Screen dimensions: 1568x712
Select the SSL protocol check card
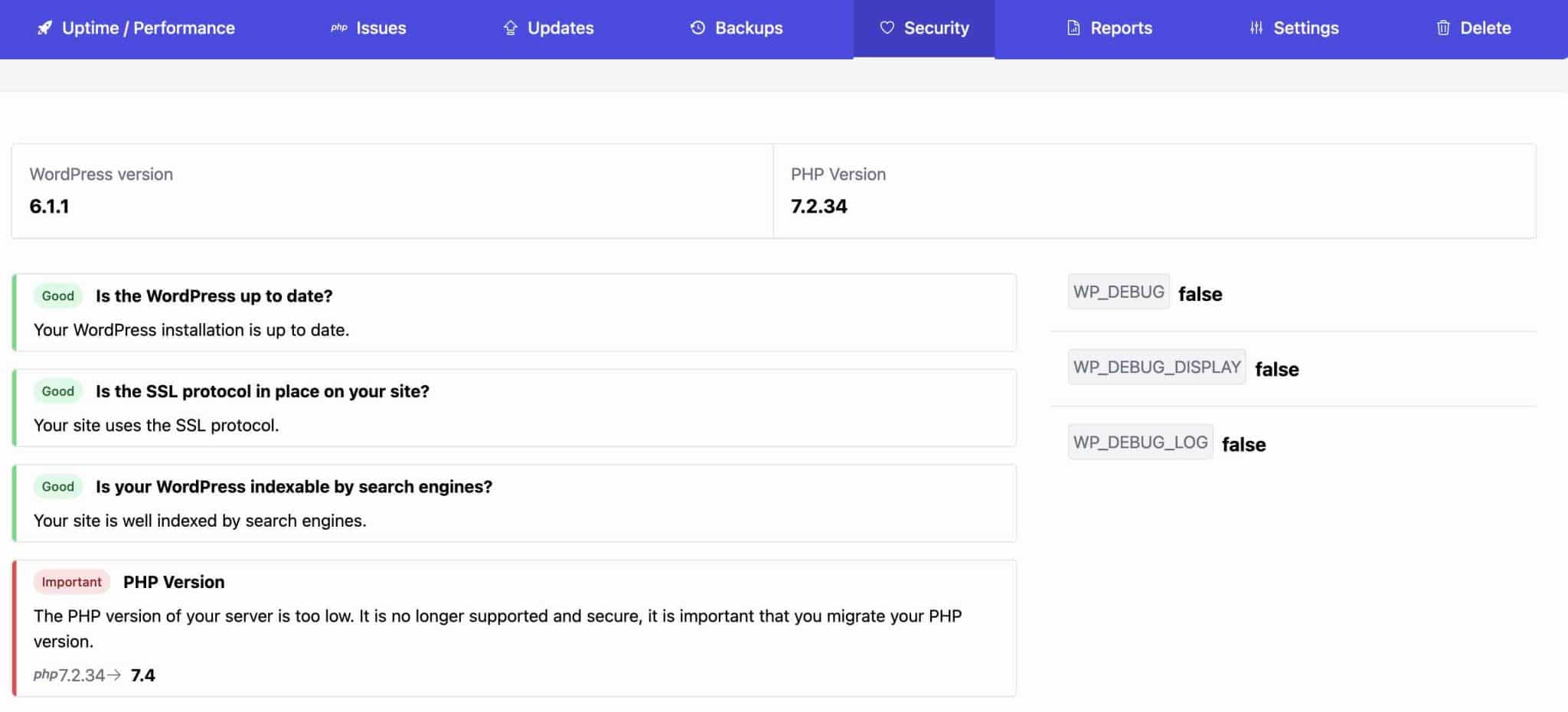(x=513, y=407)
